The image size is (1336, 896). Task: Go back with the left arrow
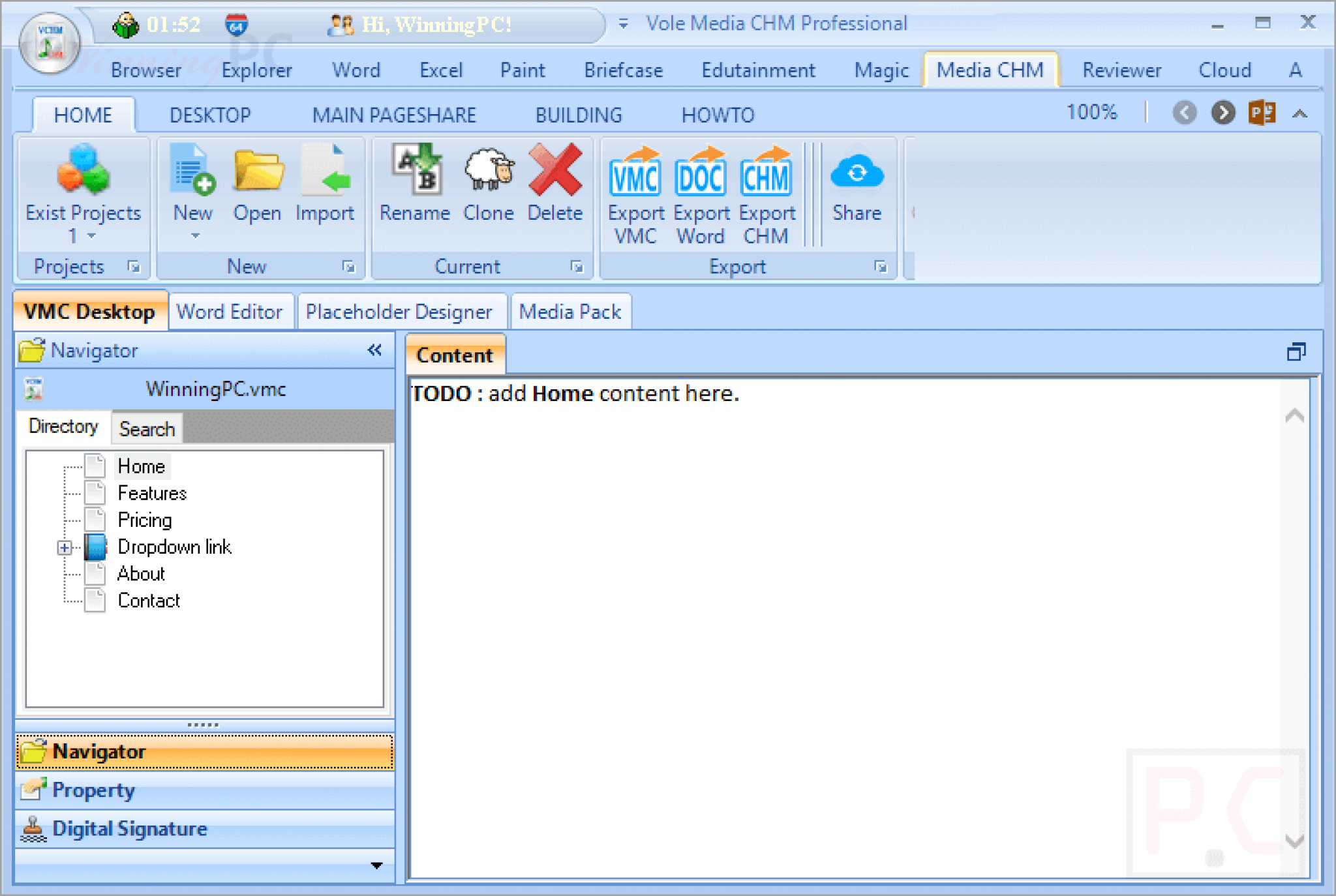tap(1185, 113)
